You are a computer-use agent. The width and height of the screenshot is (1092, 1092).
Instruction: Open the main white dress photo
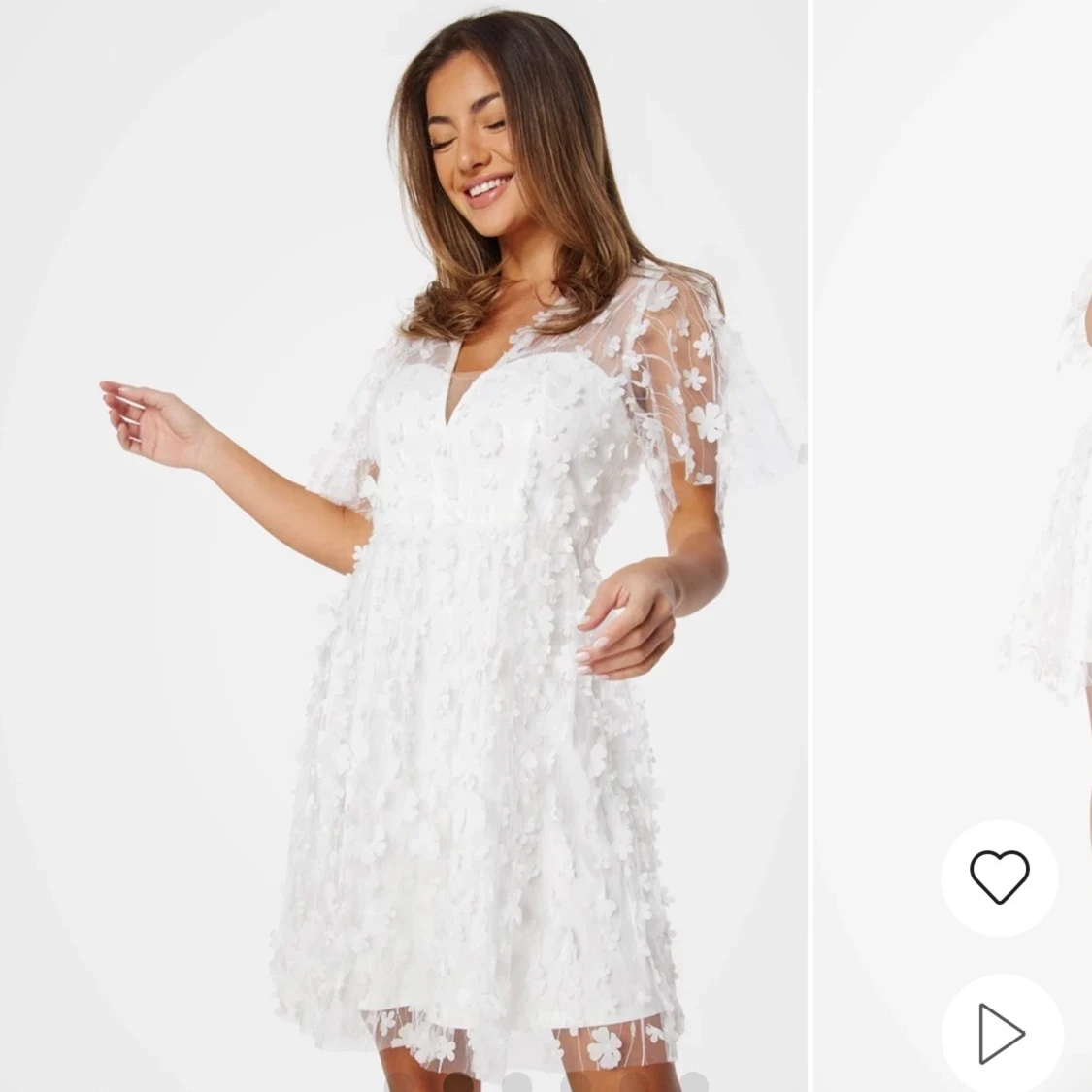click(403, 546)
